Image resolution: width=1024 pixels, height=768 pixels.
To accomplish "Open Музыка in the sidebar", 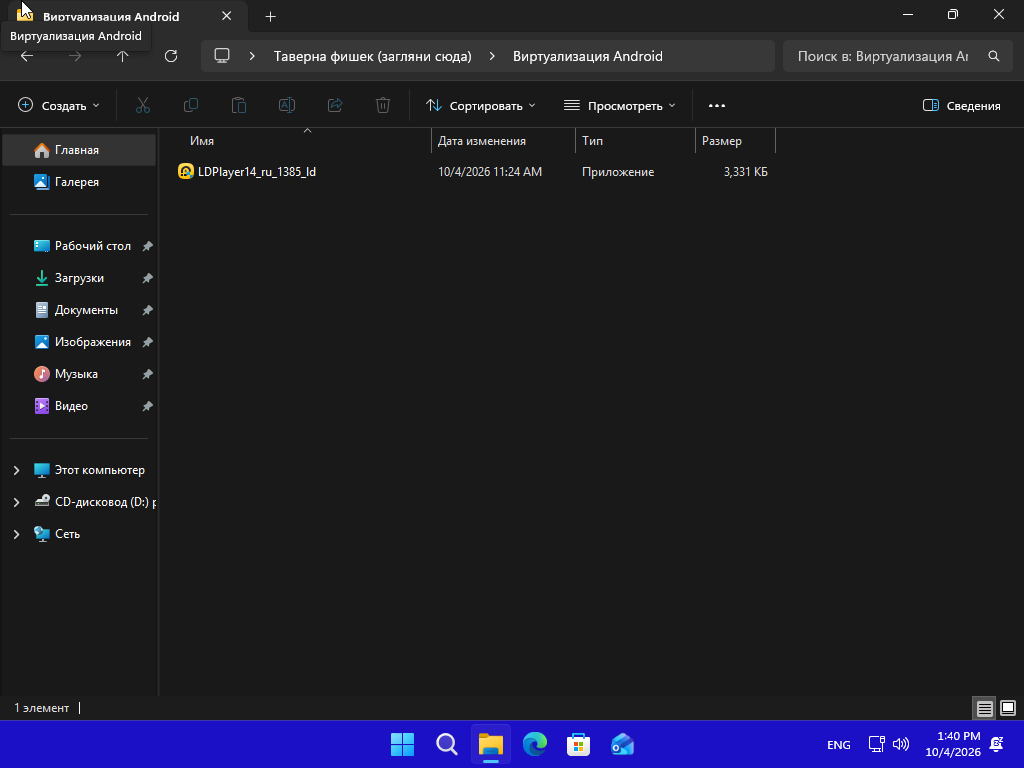I will [79, 374].
